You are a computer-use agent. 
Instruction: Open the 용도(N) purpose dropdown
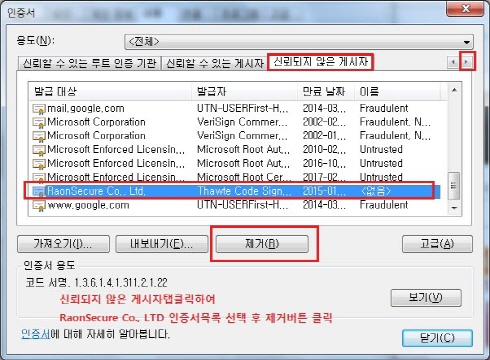coord(299,42)
